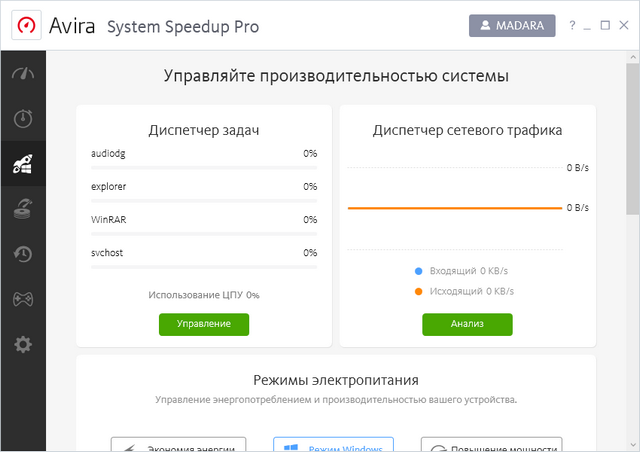Click the explorer process usage bar
Screen dimensions: 640x452
pyautogui.click(x=204, y=201)
